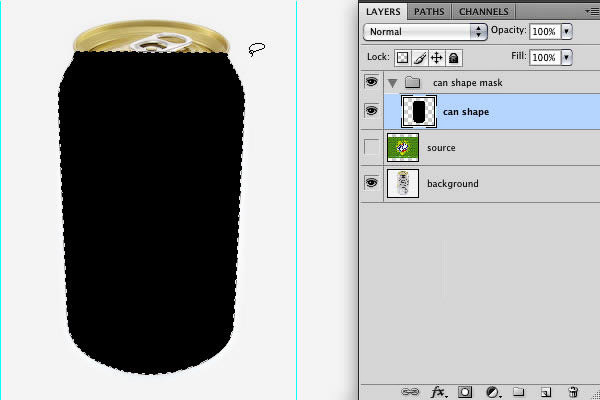Select the background layer name
600x400 pixels.
[x=453, y=184]
